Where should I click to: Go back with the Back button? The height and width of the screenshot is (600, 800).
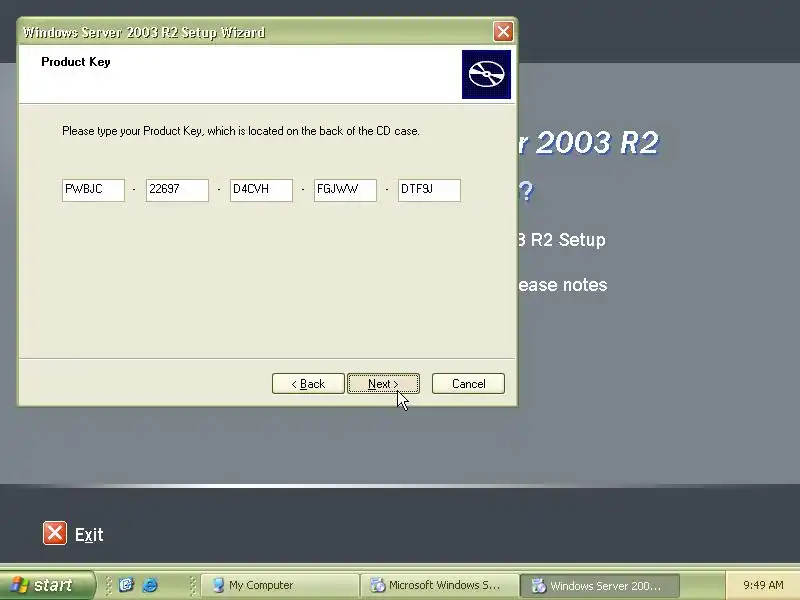308,384
